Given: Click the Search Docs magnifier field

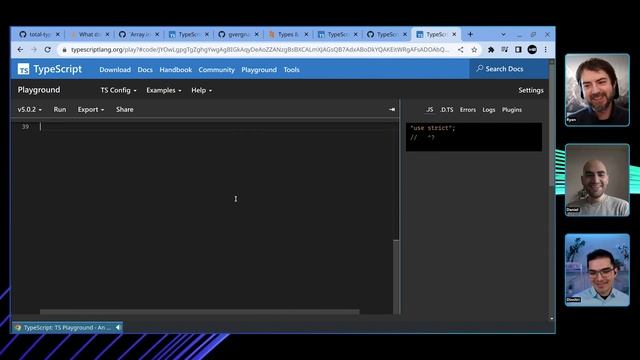Looking at the screenshot, I should (509, 69).
